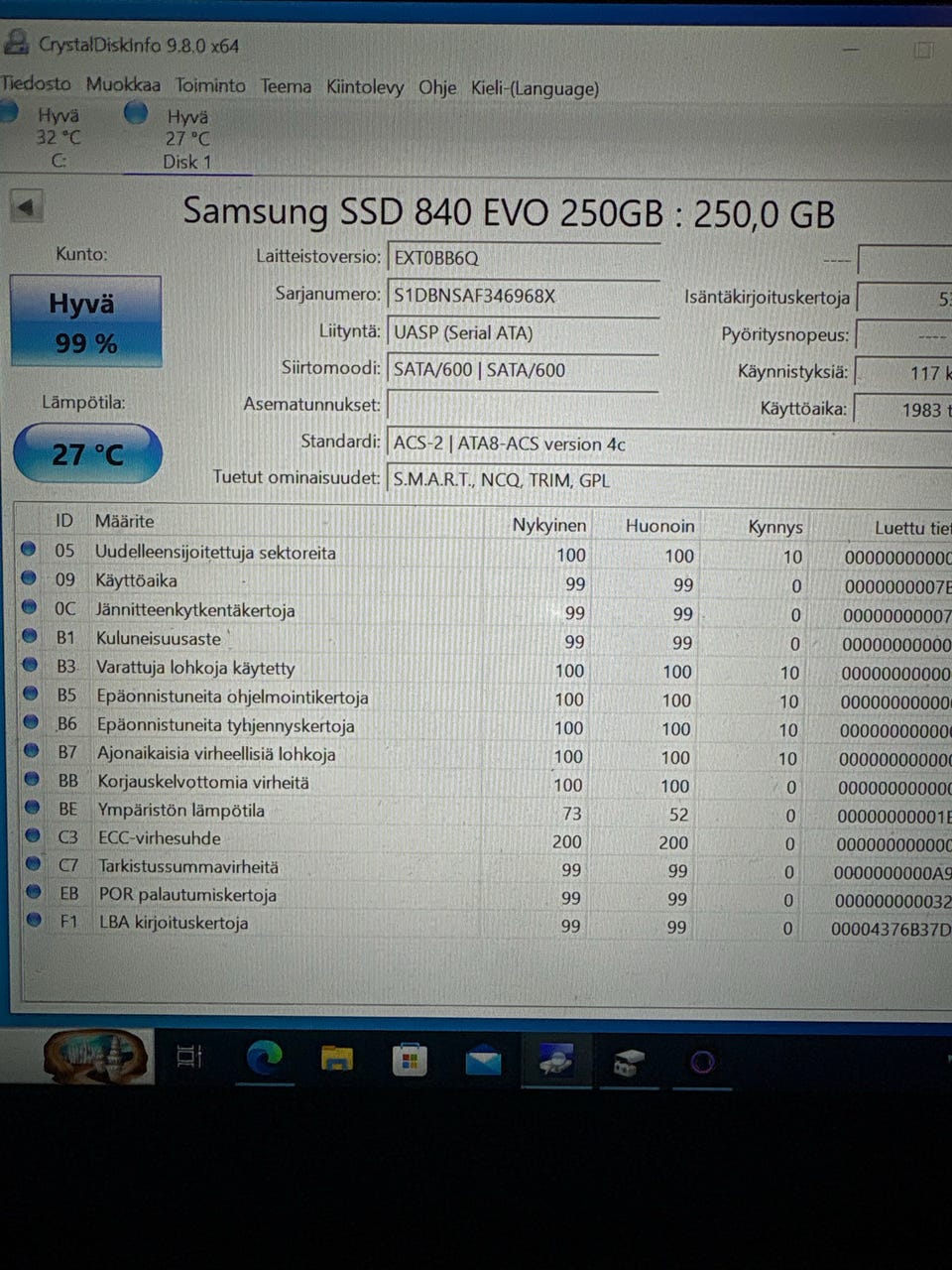Click the raw value 00004376B37D
Viewport: 952px width, 1270px height.
tap(891, 930)
